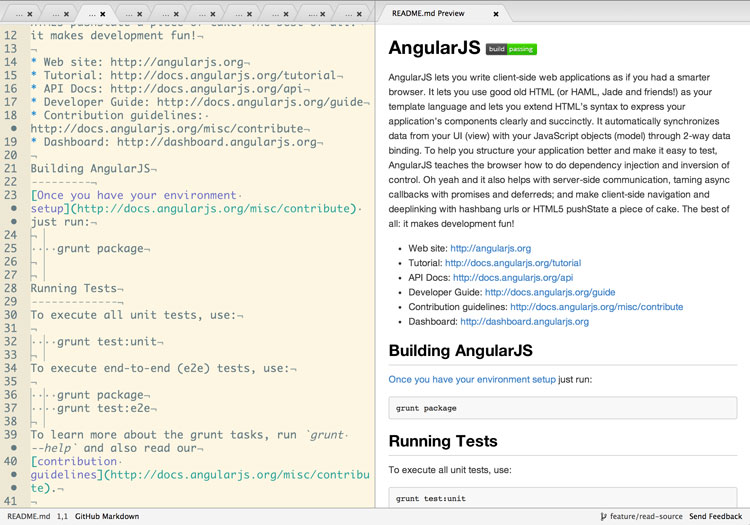Close the README.md Preview tab
750x525 pixels.
[x=496, y=14]
